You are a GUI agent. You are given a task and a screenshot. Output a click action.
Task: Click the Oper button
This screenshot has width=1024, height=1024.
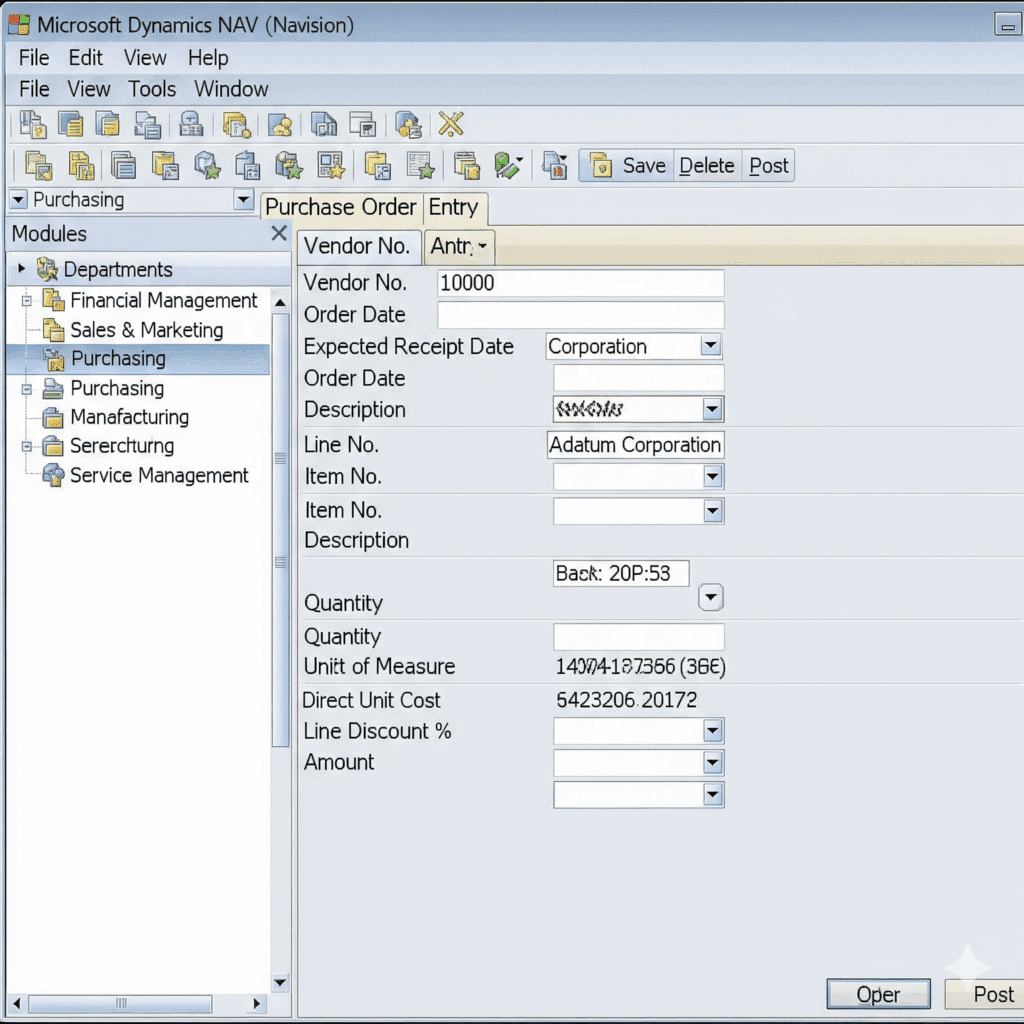(x=878, y=994)
